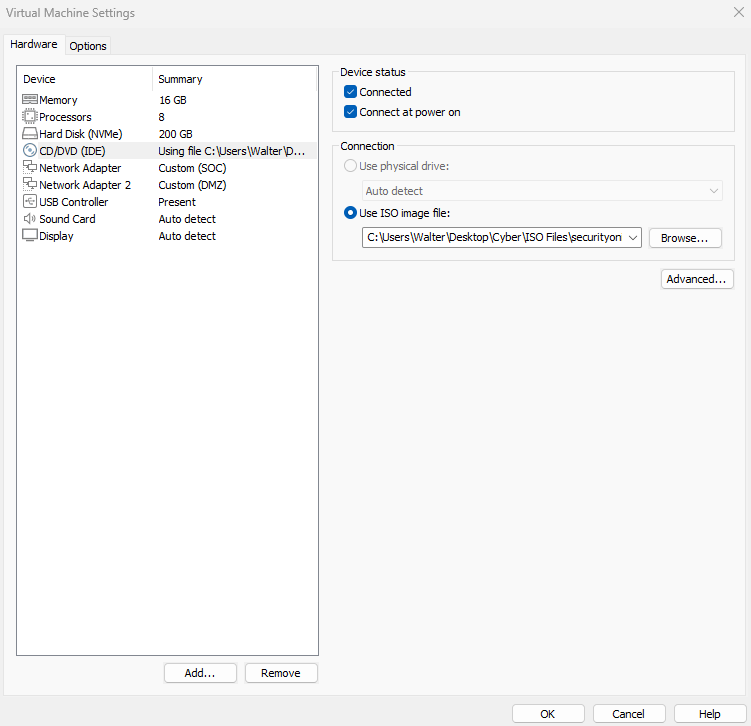Open the Advanced... settings button
This screenshot has width=751, height=726.
(x=697, y=279)
